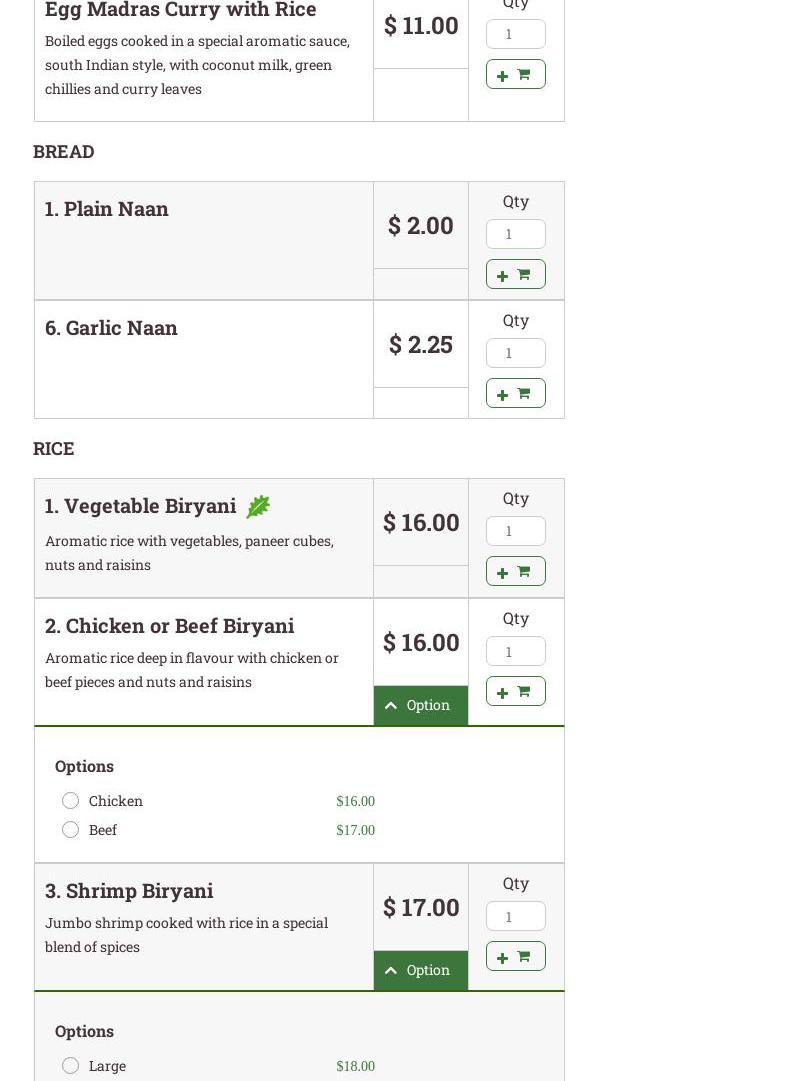785x1081 pixels.
Task: Collapse the Shrimp Biryani Option panel
Action: pyautogui.click(x=420, y=970)
